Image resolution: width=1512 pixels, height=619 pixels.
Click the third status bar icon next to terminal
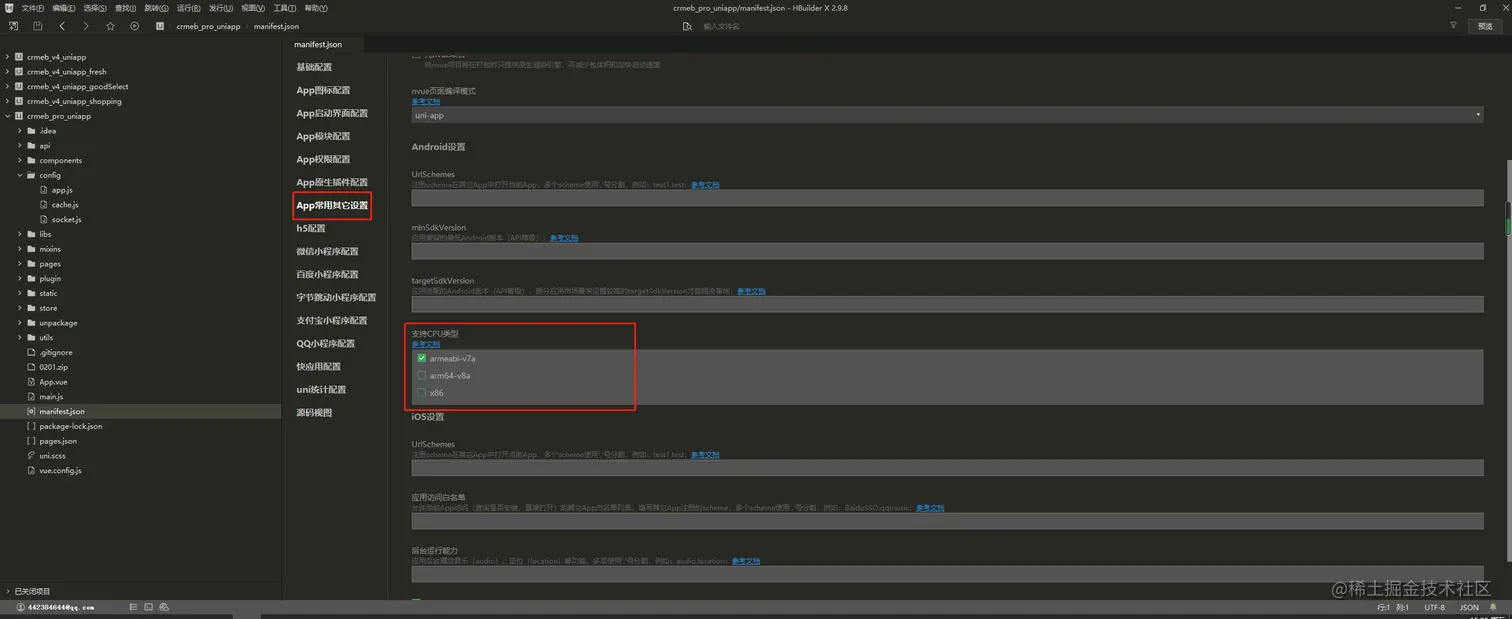(x=164, y=607)
